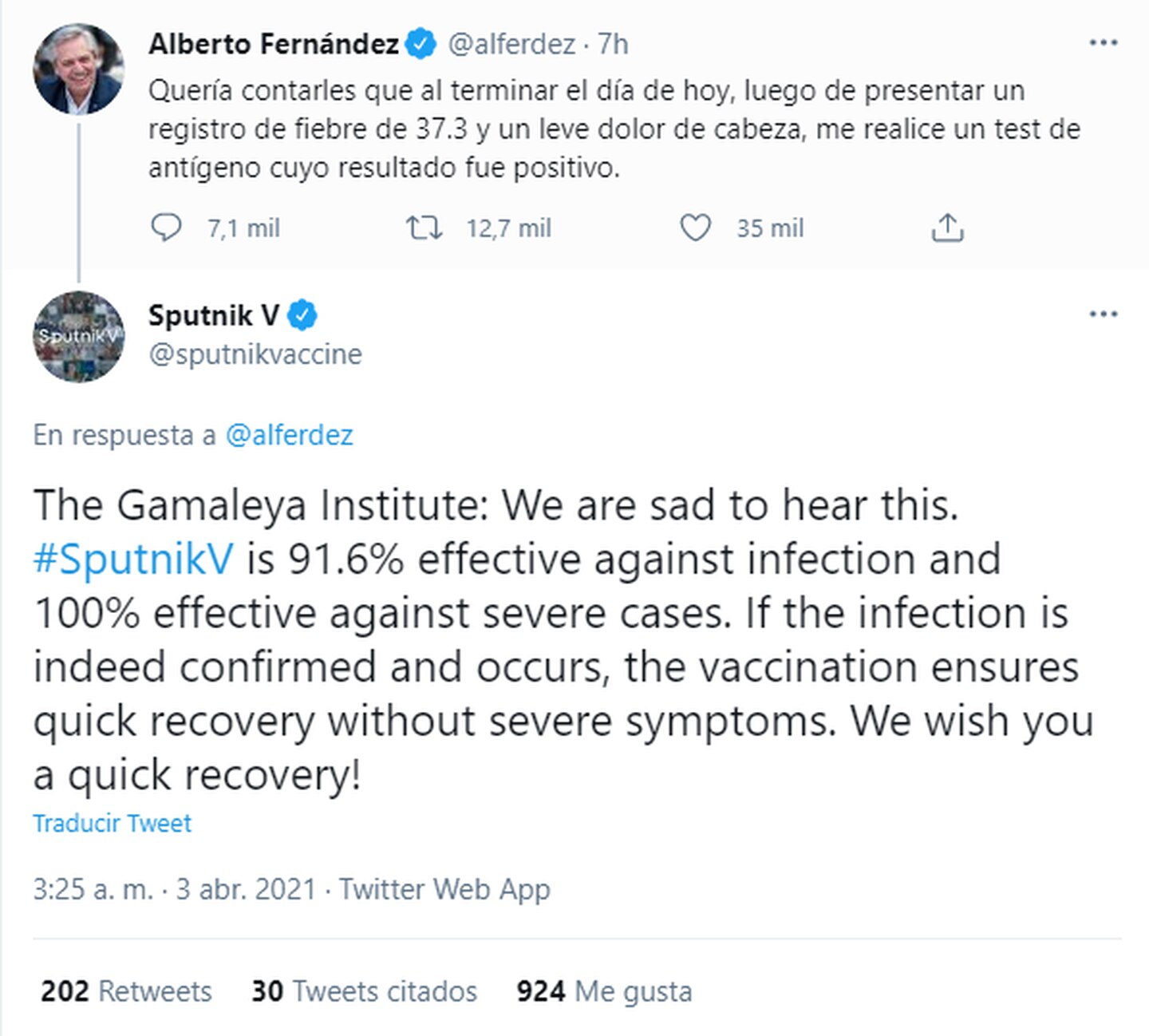The height and width of the screenshot is (1036, 1149).
Task: Click the share icon on Alberto's tweet
Action: click(947, 228)
